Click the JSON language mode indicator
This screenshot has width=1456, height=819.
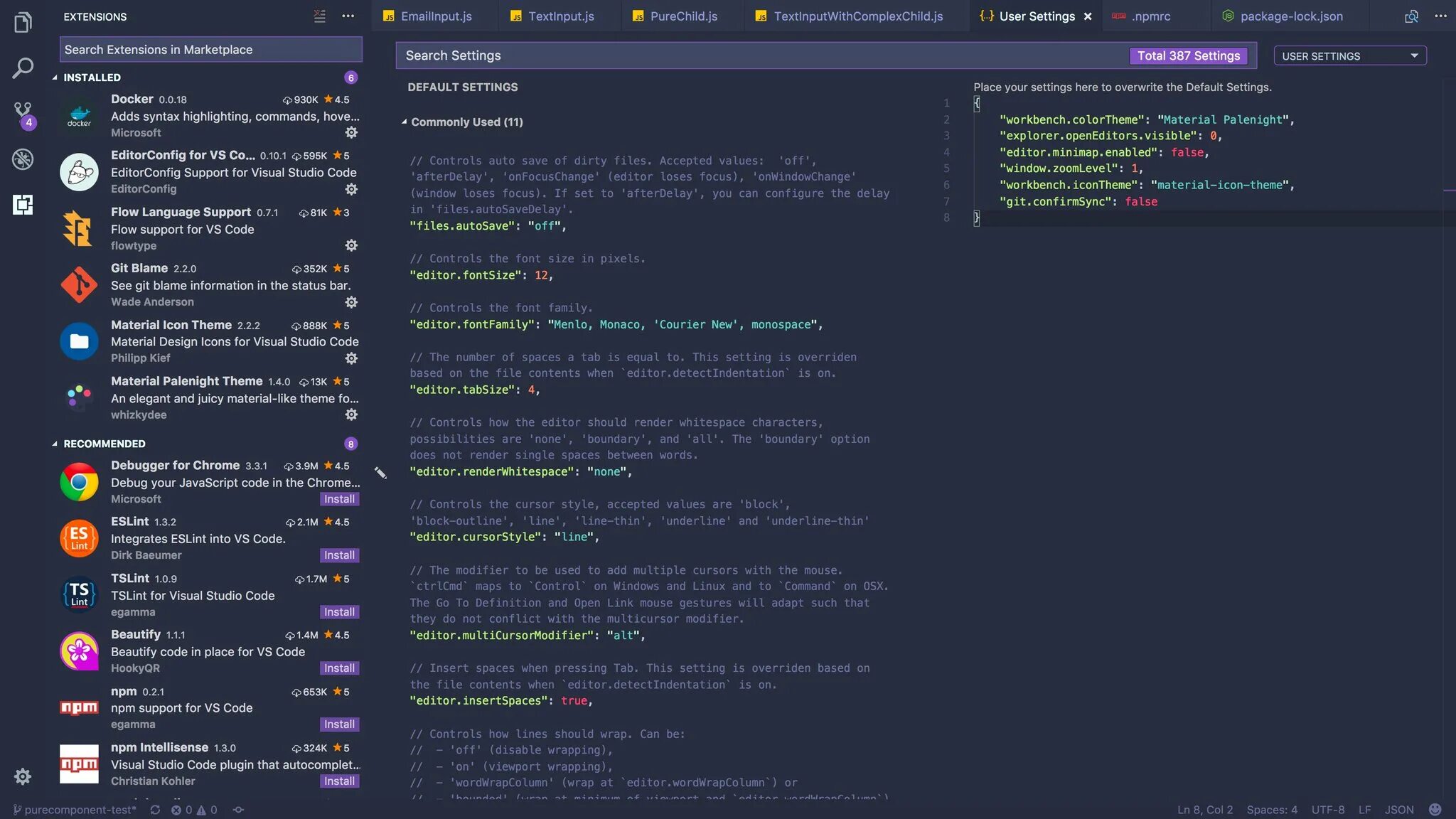click(1399, 810)
